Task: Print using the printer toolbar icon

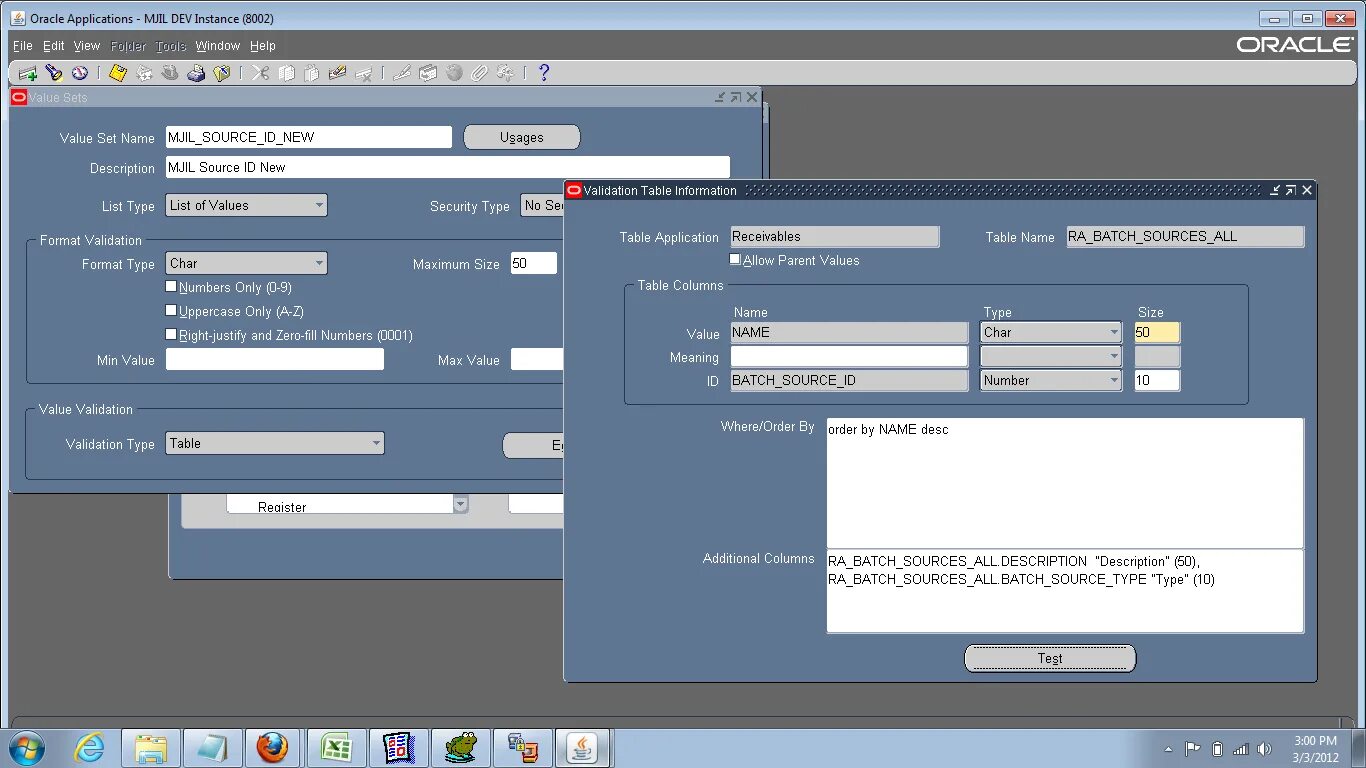Action: click(x=196, y=73)
